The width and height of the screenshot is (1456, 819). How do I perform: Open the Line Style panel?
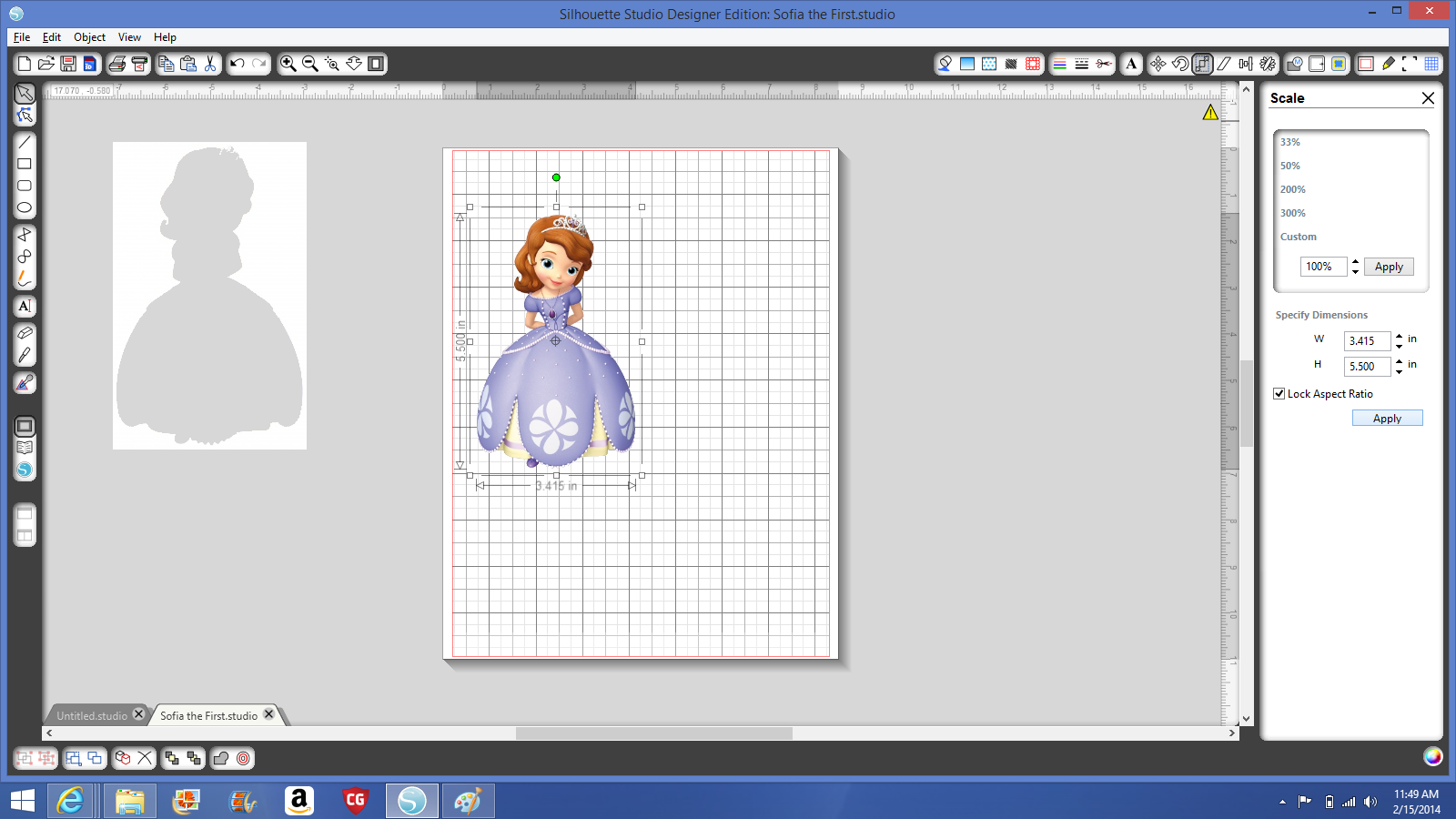[x=1082, y=64]
